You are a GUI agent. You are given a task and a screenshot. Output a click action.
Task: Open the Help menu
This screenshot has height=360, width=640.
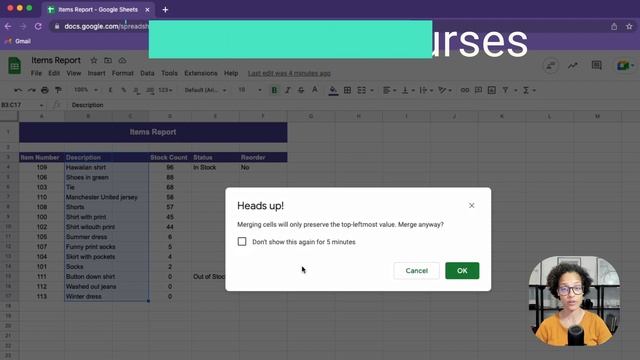[x=231, y=73]
